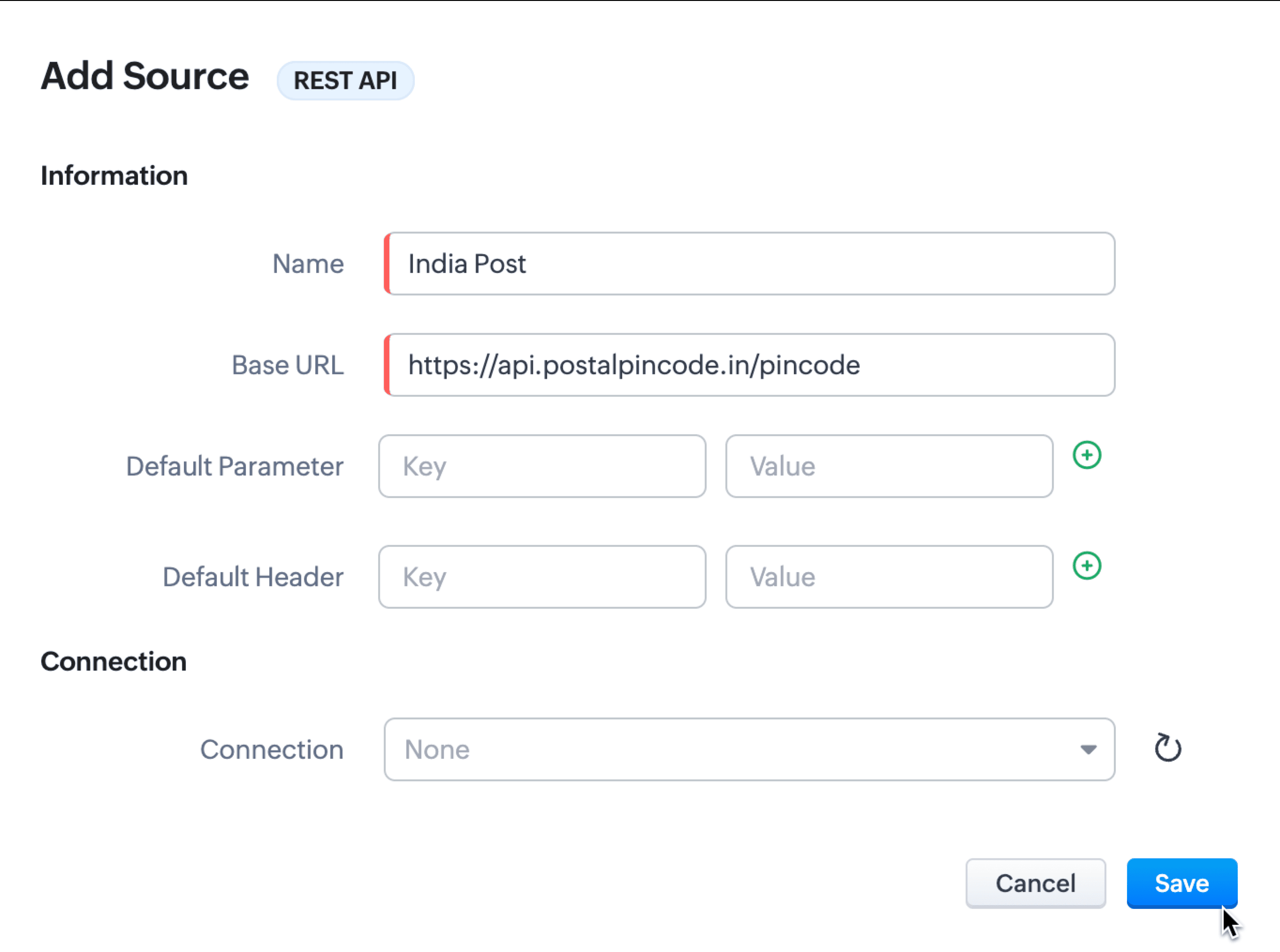This screenshot has height=952, width=1280.
Task: Click the Base URL label
Action: [x=287, y=365]
